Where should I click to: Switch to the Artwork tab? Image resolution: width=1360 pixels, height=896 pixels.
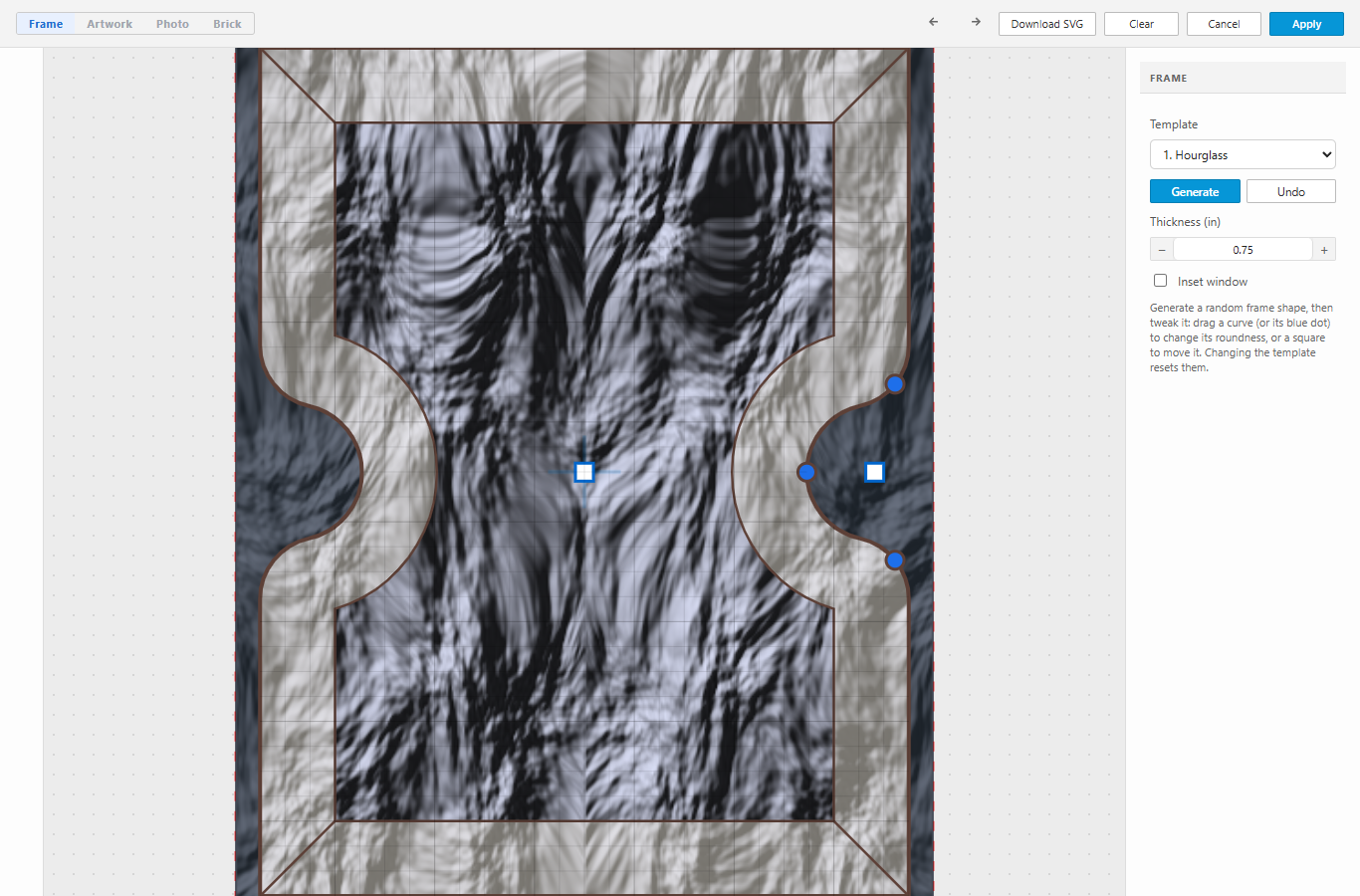pyautogui.click(x=110, y=24)
